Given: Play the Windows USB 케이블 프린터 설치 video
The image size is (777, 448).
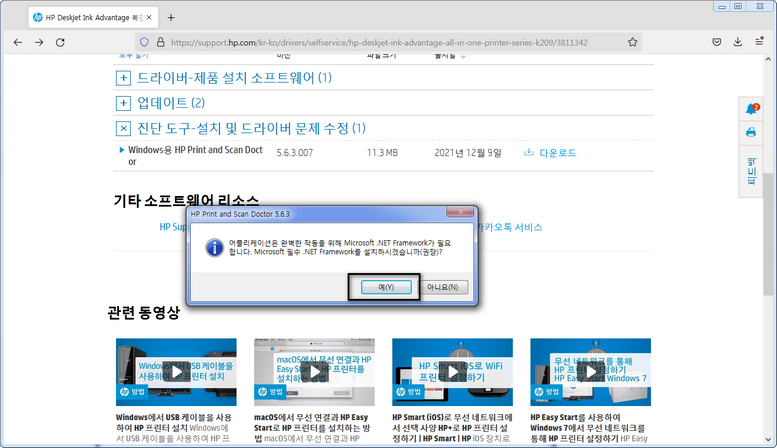Looking at the screenshot, I should pyautogui.click(x=176, y=372).
